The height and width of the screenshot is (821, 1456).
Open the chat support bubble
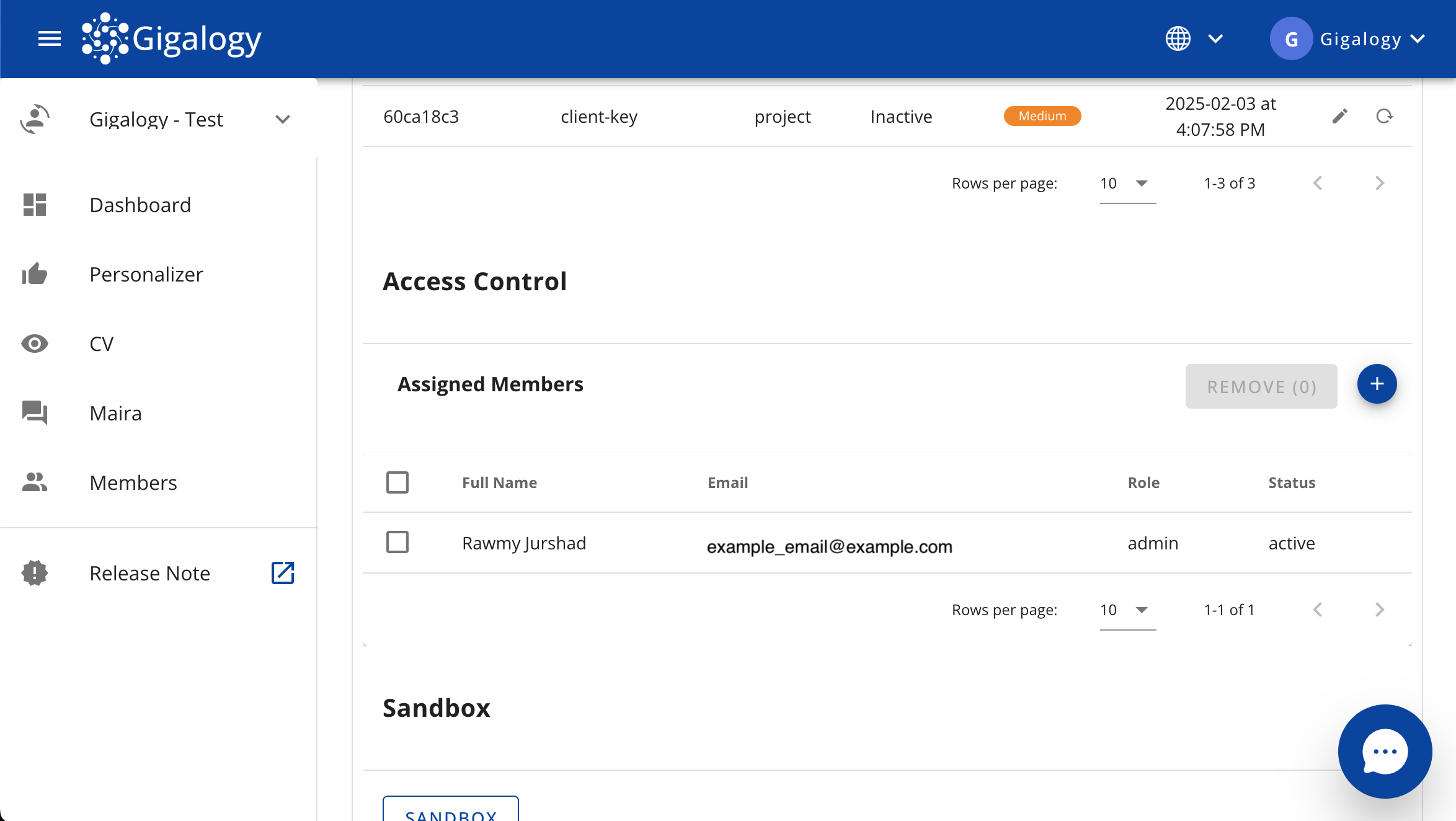tap(1384, 751)
